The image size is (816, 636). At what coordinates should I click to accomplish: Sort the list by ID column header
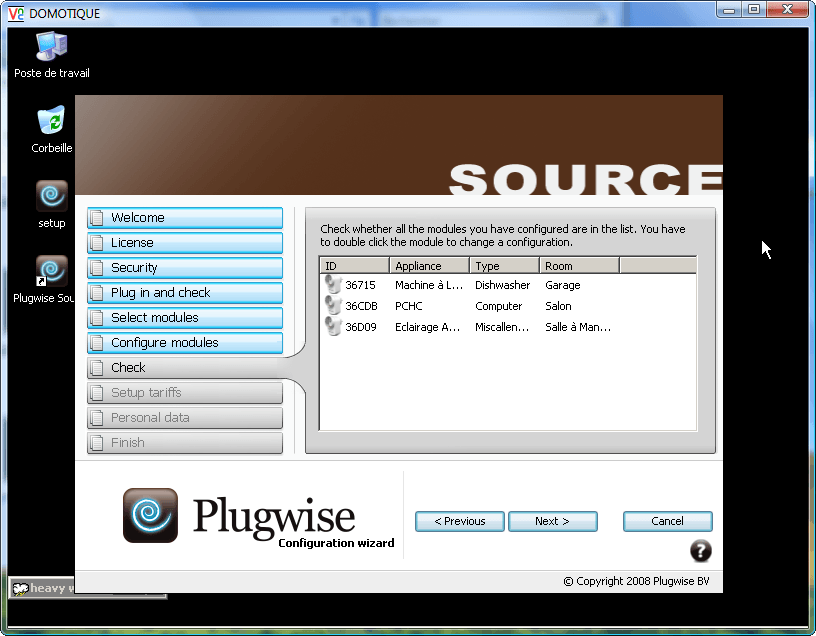(354, 265)
